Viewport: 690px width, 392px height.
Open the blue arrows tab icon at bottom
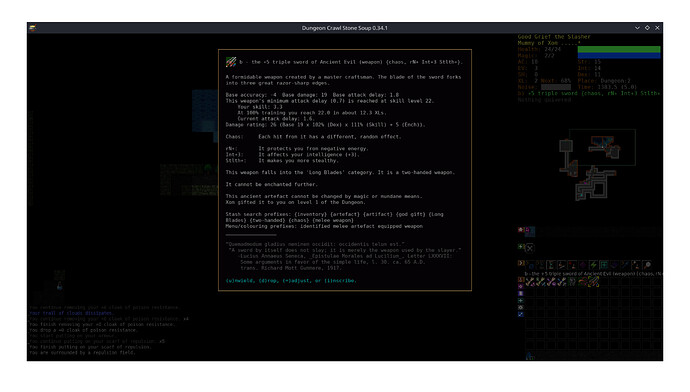pos(521,314)
